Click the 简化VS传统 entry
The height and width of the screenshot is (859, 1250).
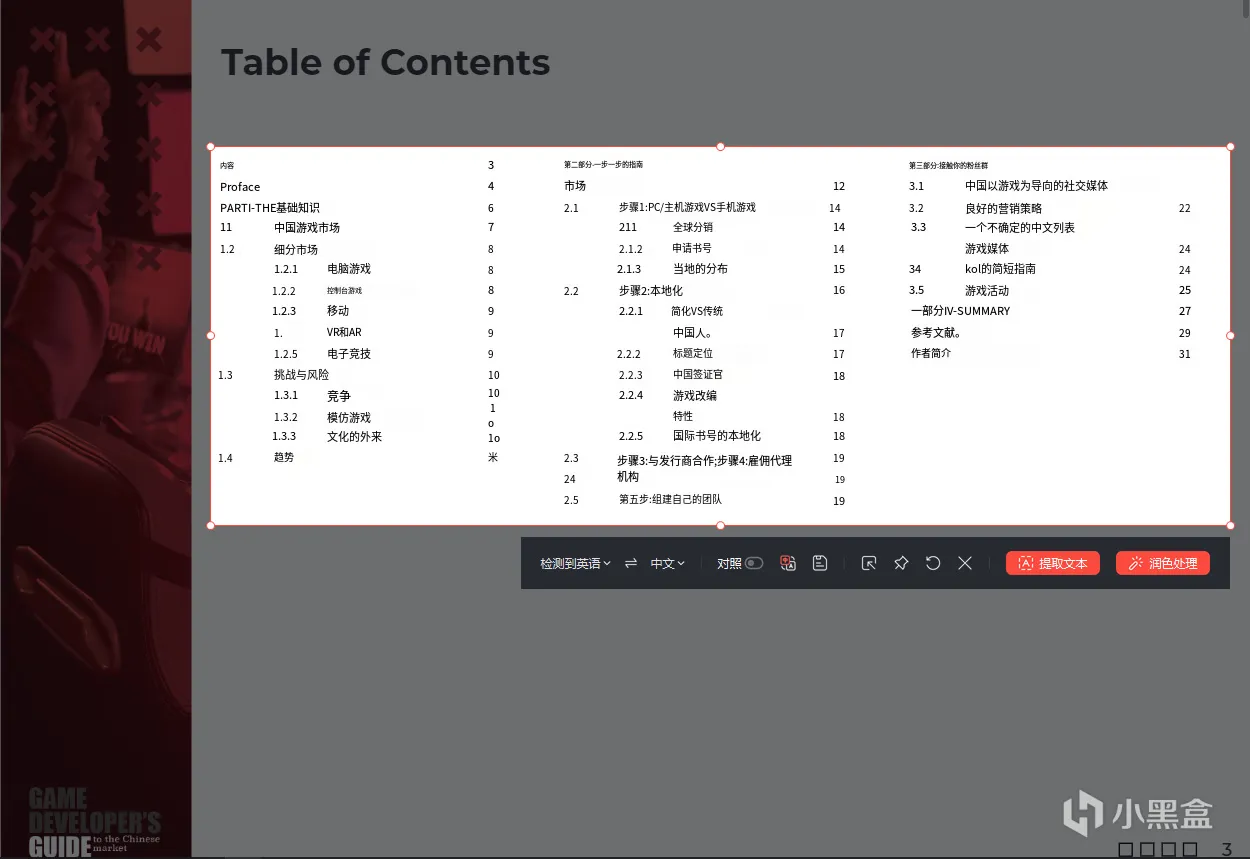click(697, 312)
